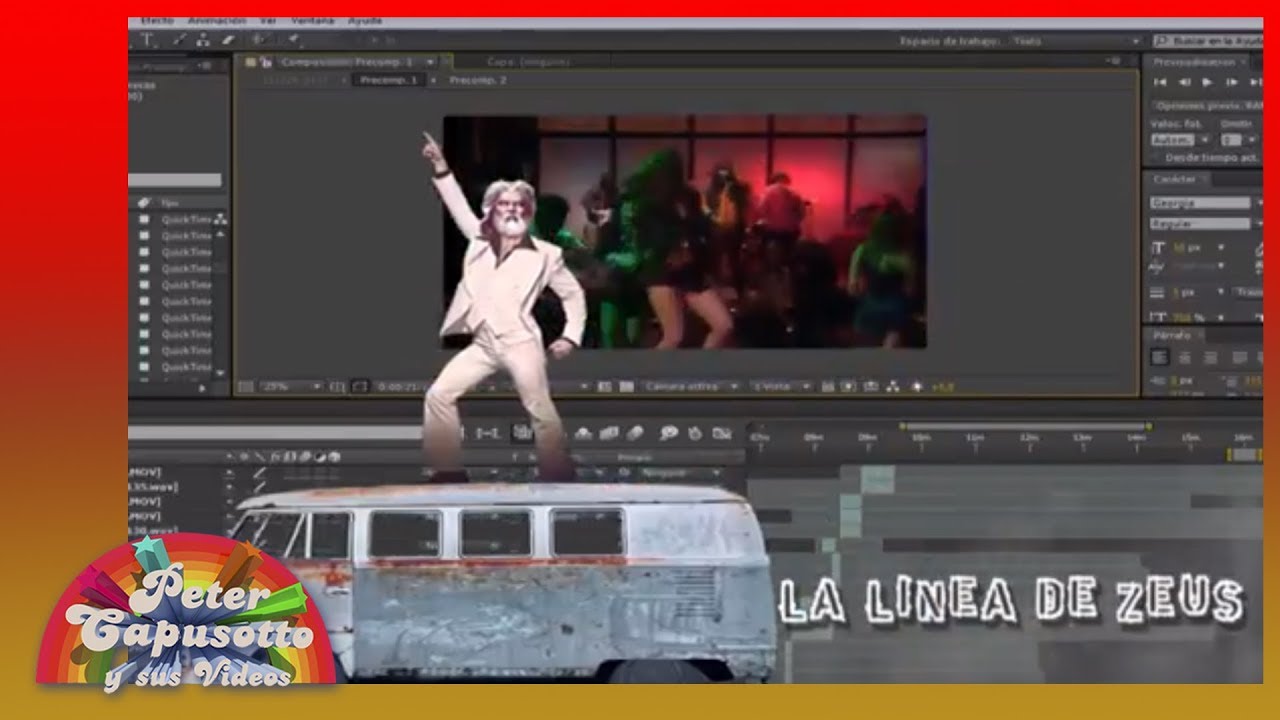Toggle the shy layers icon in timeline

coord(584,433)
